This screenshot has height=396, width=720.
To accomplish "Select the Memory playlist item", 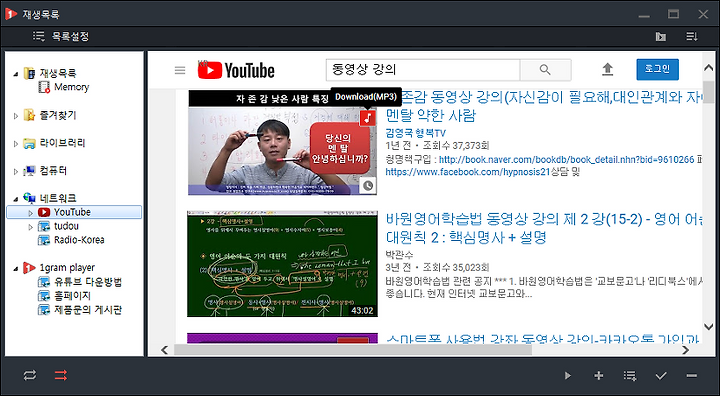I will point(64,87).
